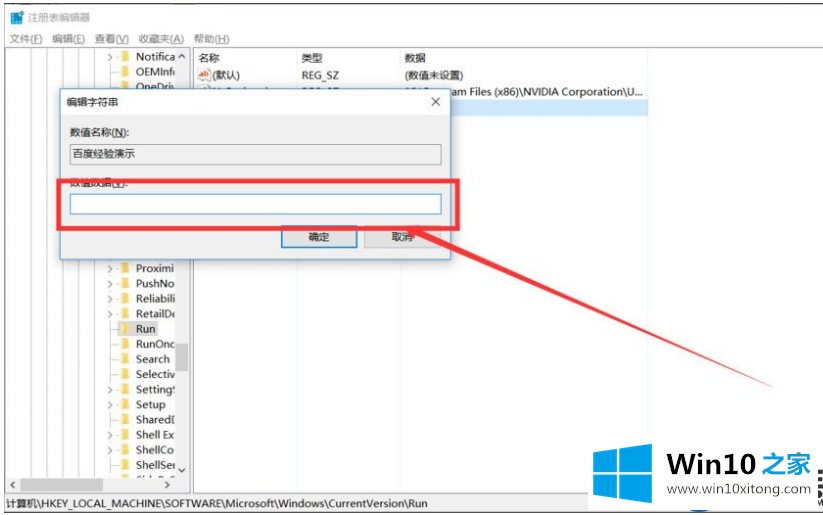Expand the Proximi tree node
This screenshot has height=515, width=823.
tap(110, 268)
